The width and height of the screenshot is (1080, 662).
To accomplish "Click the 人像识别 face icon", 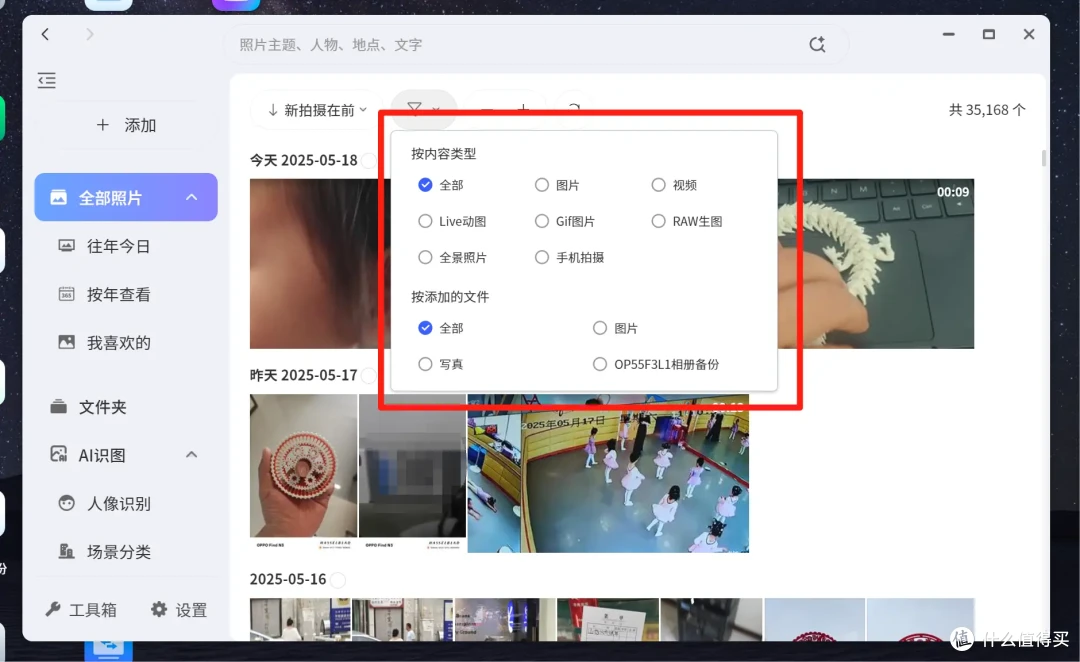I will (66, 503).
